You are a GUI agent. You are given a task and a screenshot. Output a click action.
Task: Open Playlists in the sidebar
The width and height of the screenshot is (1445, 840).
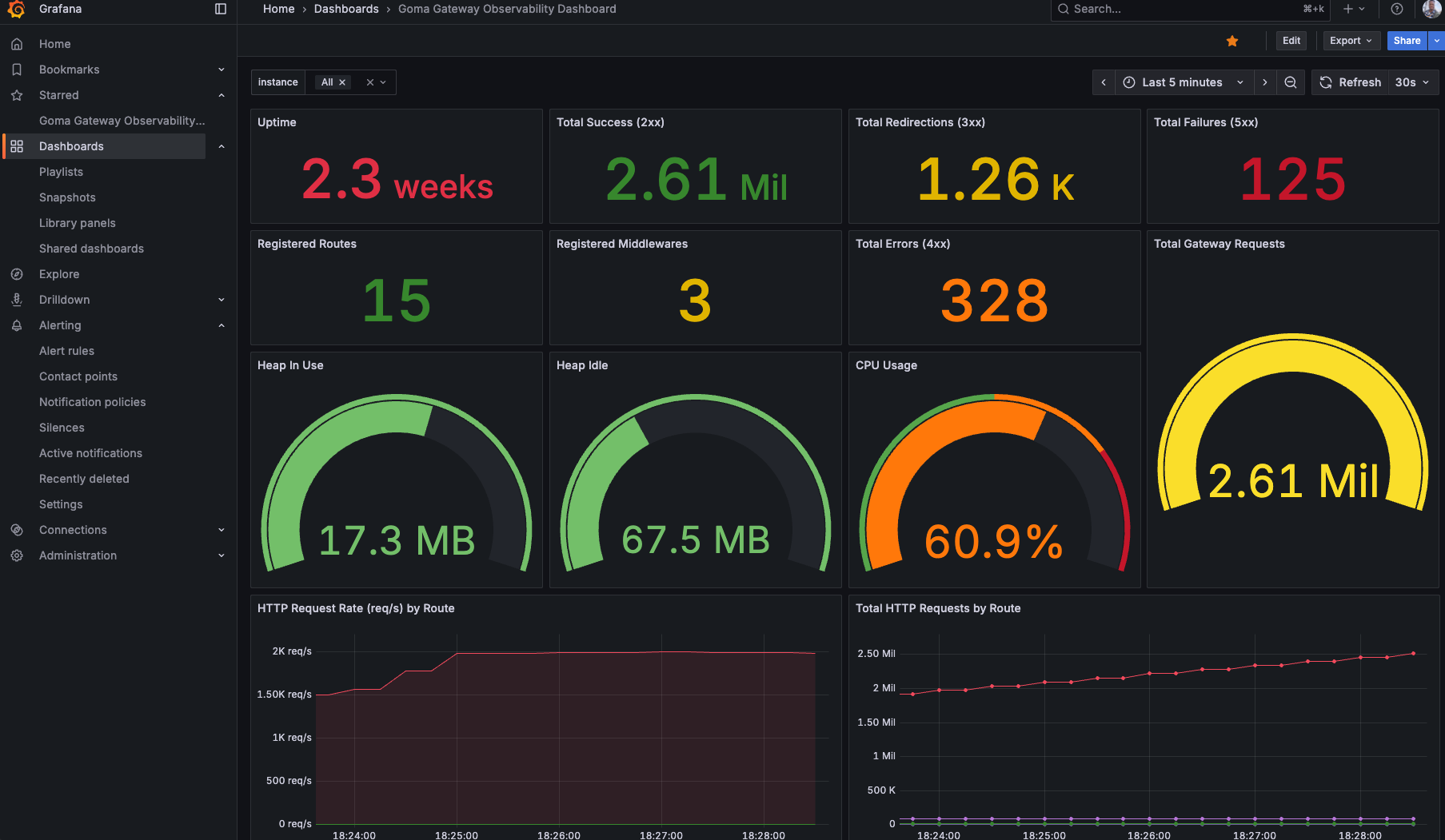tap(61, 172)
